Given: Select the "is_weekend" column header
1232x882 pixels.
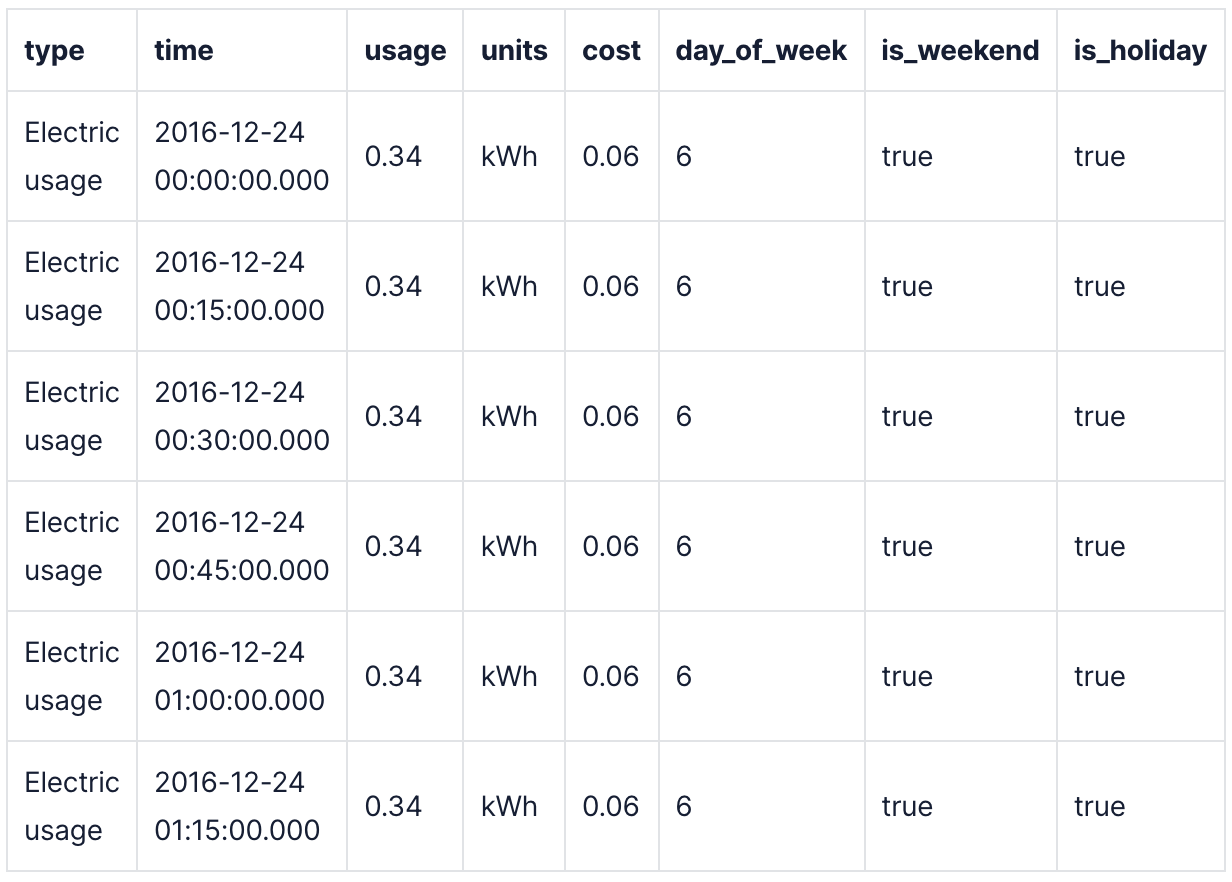Looking at the screenshot, I should pyautogui.click(x=960, y=51).
